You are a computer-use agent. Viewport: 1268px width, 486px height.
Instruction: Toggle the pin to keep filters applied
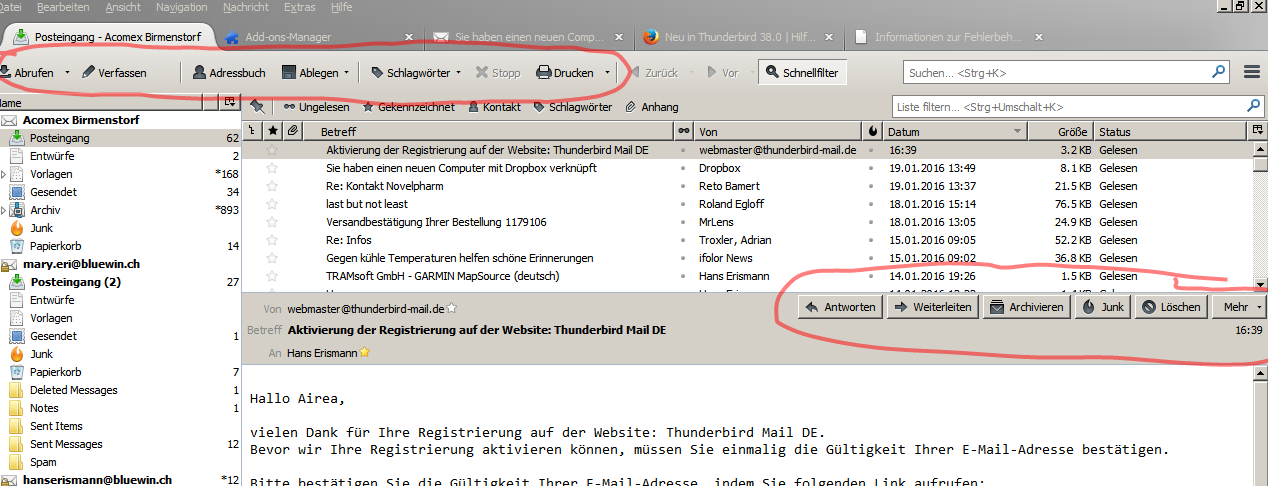(x=257, y=106)
